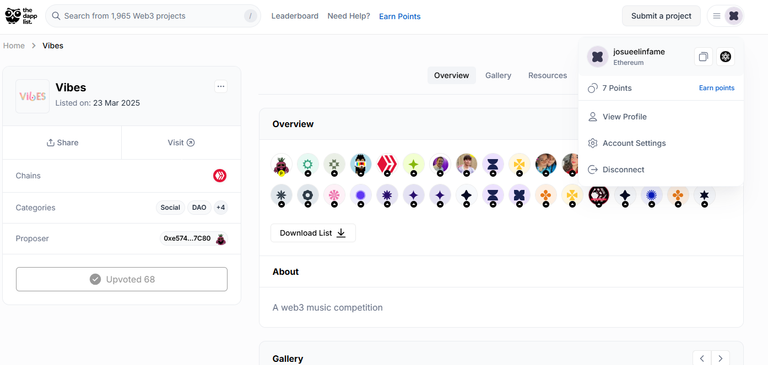
Task: Go to previous gallery image
Action: pyautogui.click(x=702, y=358)
